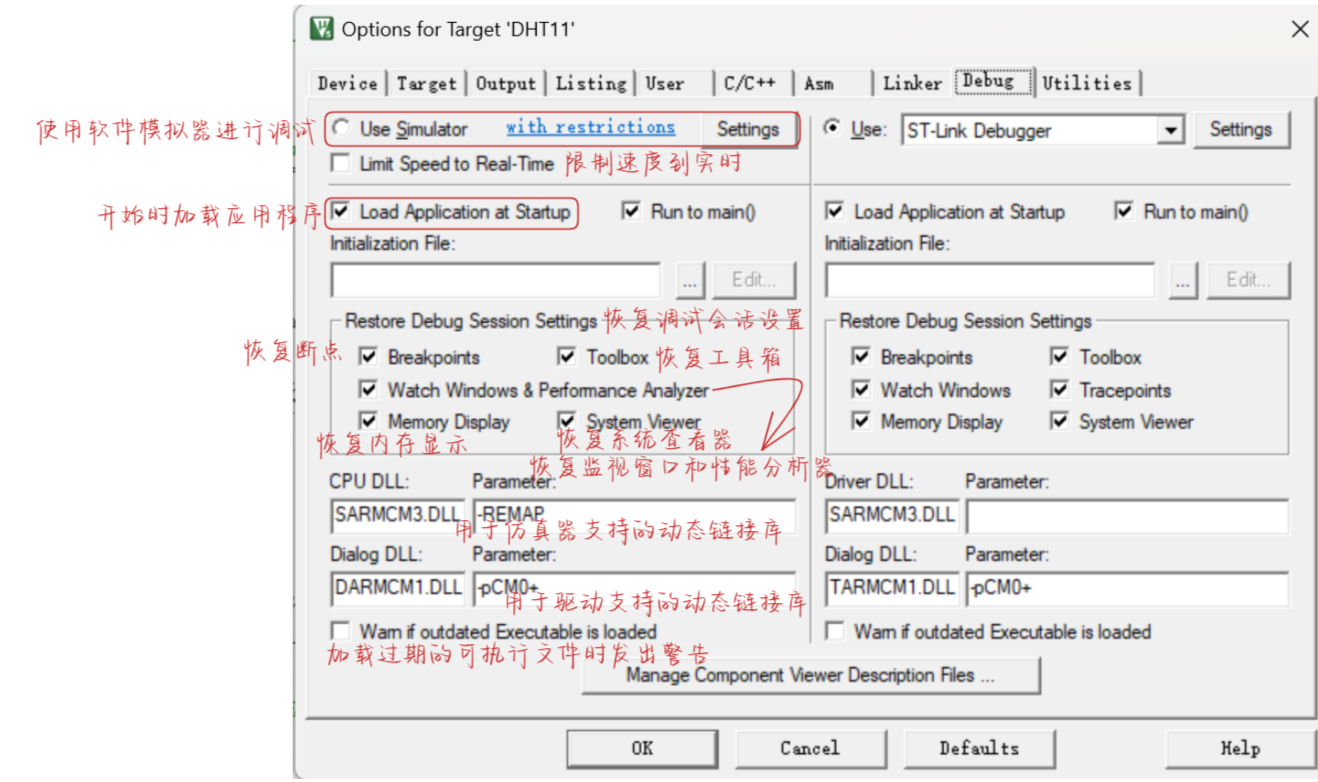1318x782 pixels.
Task: Click the Keil icon in the dialog title bar
Action: (322, 29)
